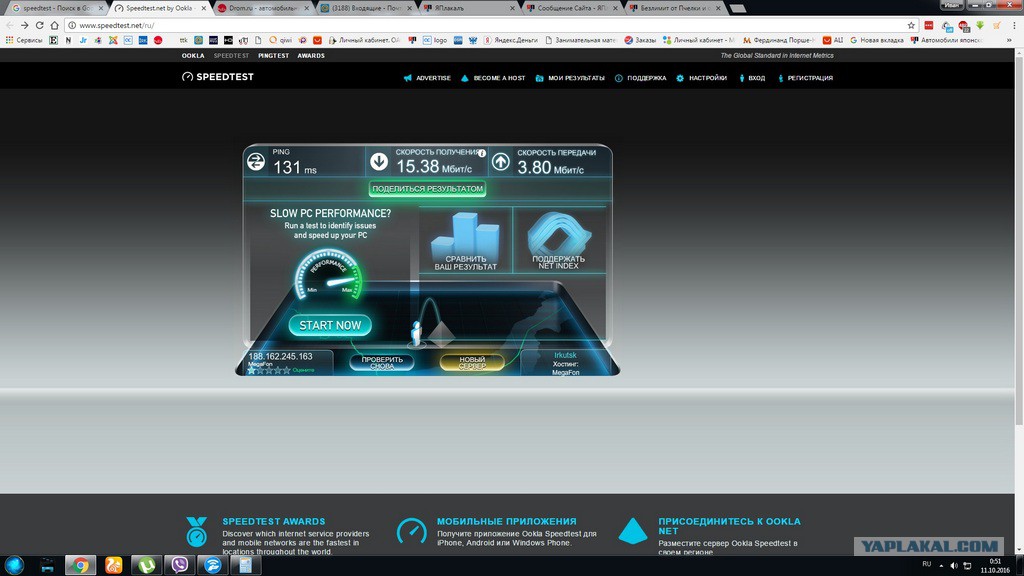Click the Chrome taskbar icon
The height and width of the screenshot is (576, 1024).
tap(80, 566)
